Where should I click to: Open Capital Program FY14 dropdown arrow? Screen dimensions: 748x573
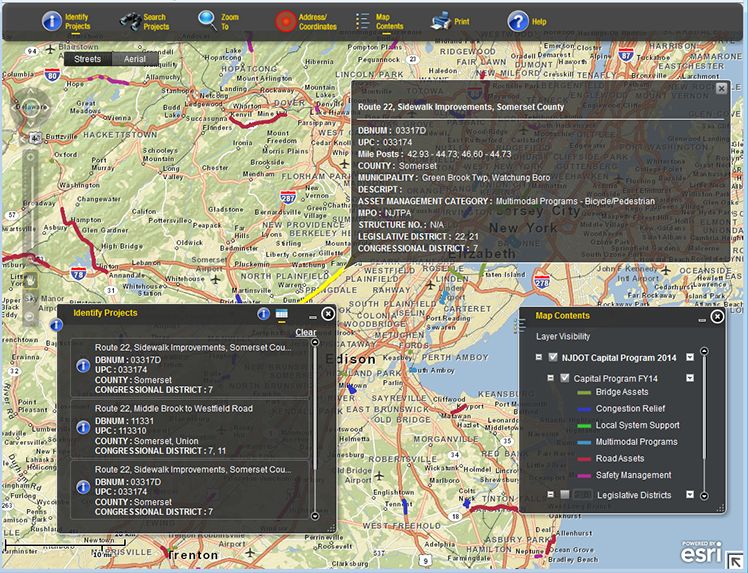690,378
